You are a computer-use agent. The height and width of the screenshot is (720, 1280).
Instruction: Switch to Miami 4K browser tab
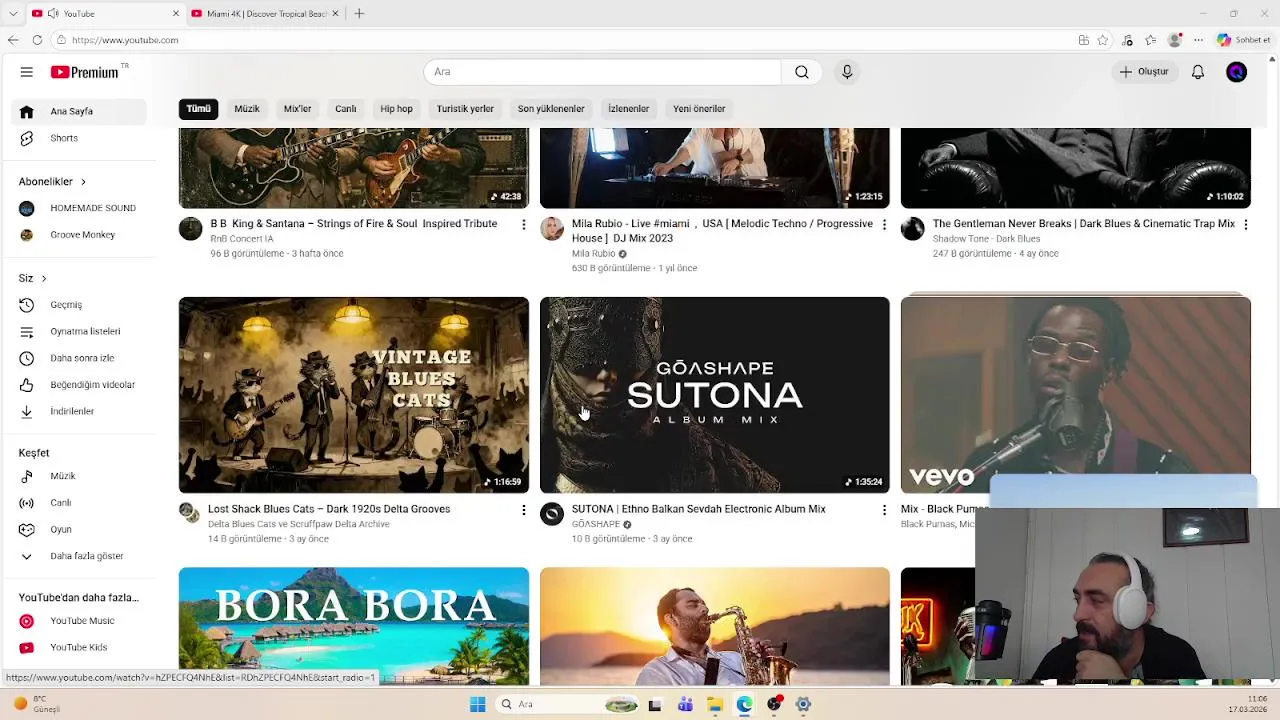[x=266, y=14]
